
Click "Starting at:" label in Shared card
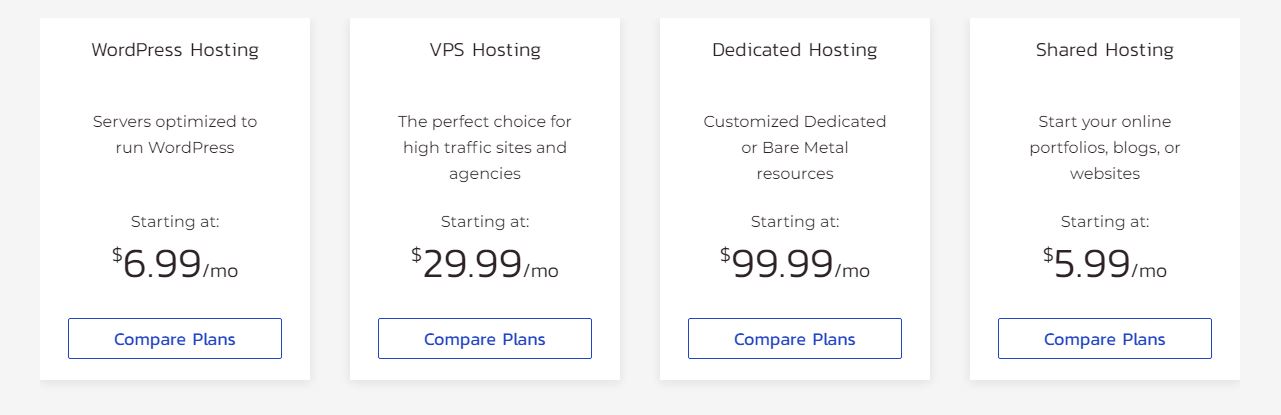coord(1105,222)
